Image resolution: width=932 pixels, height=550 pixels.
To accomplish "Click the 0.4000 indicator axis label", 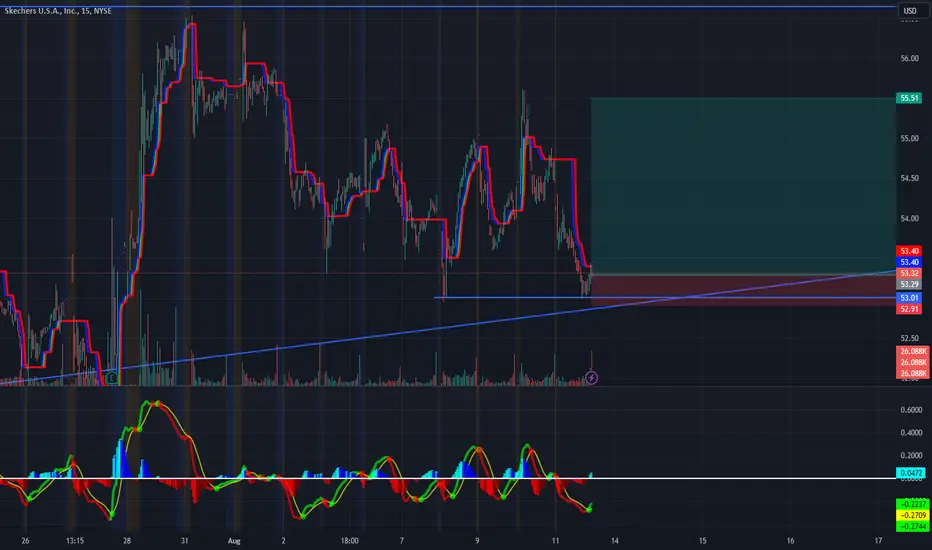I will pyautogui.click(x=911, y=432).
